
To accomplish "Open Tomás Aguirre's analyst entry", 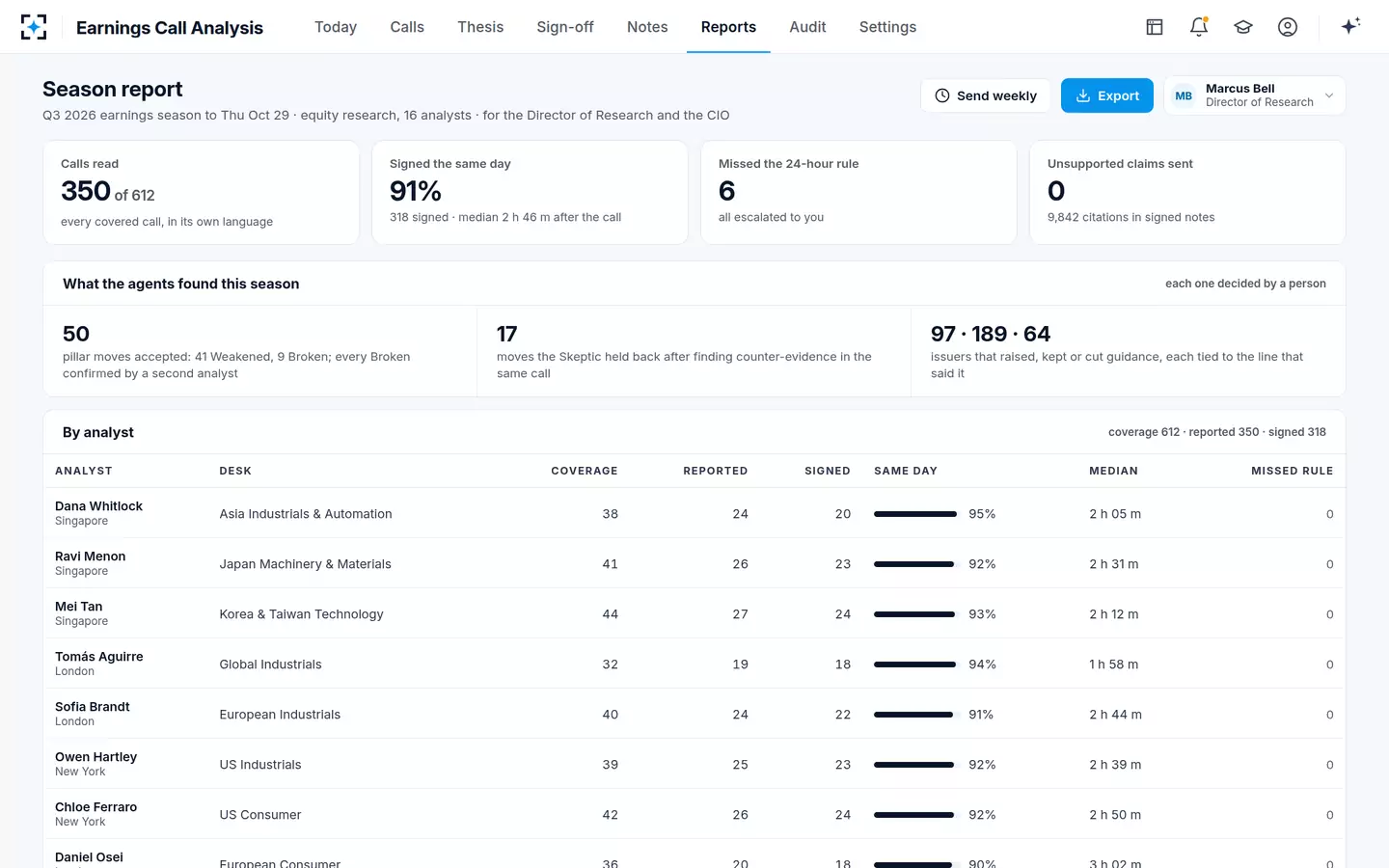I will [98, 657].
